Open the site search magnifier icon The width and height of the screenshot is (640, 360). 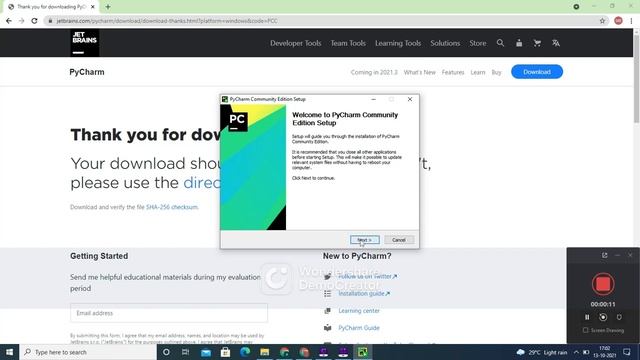pos(500,43)
